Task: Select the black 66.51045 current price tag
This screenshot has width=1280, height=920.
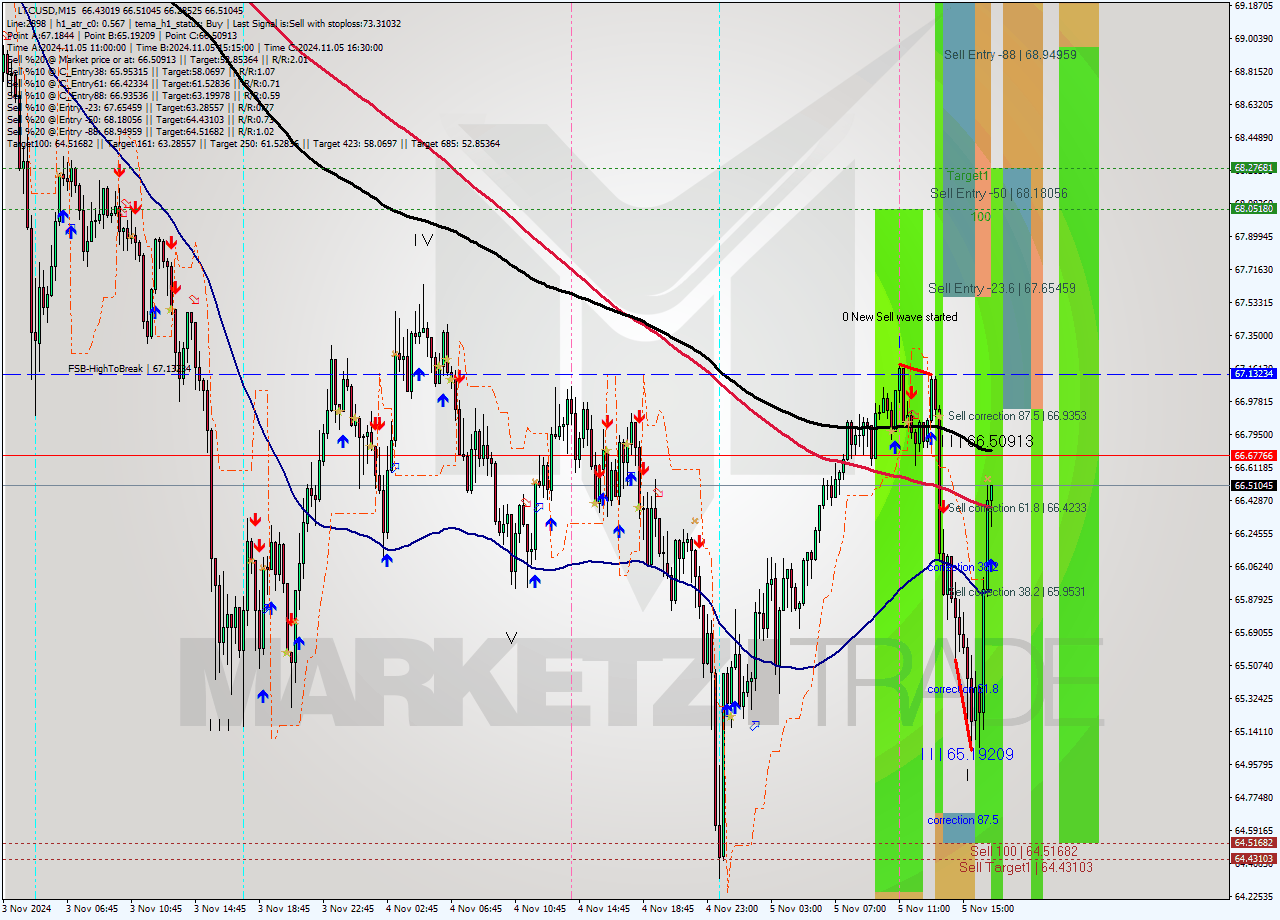Action: pos(1253,485)
